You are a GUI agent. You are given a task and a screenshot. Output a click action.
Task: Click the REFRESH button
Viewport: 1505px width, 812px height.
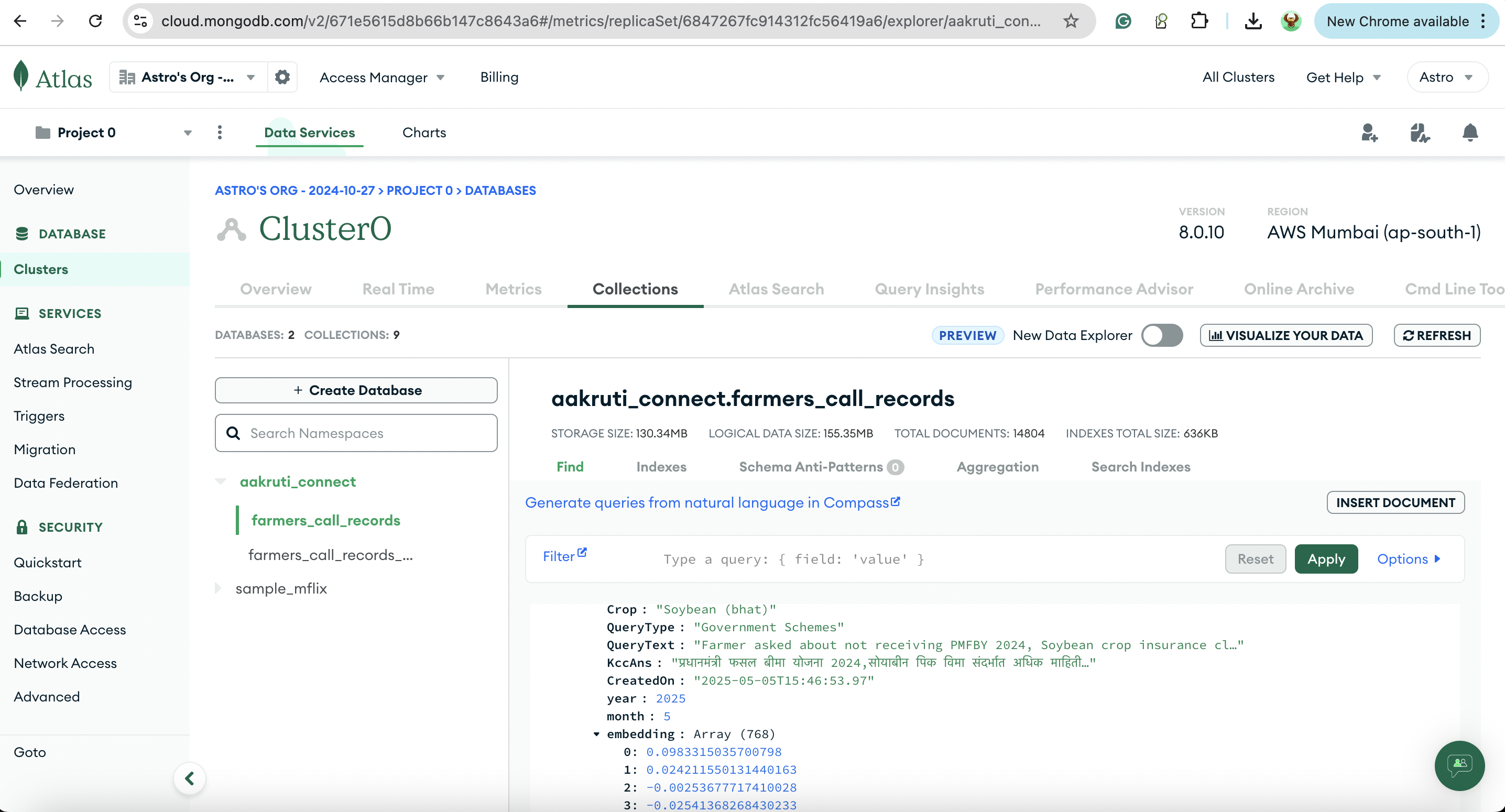(x=1437, y=335)
